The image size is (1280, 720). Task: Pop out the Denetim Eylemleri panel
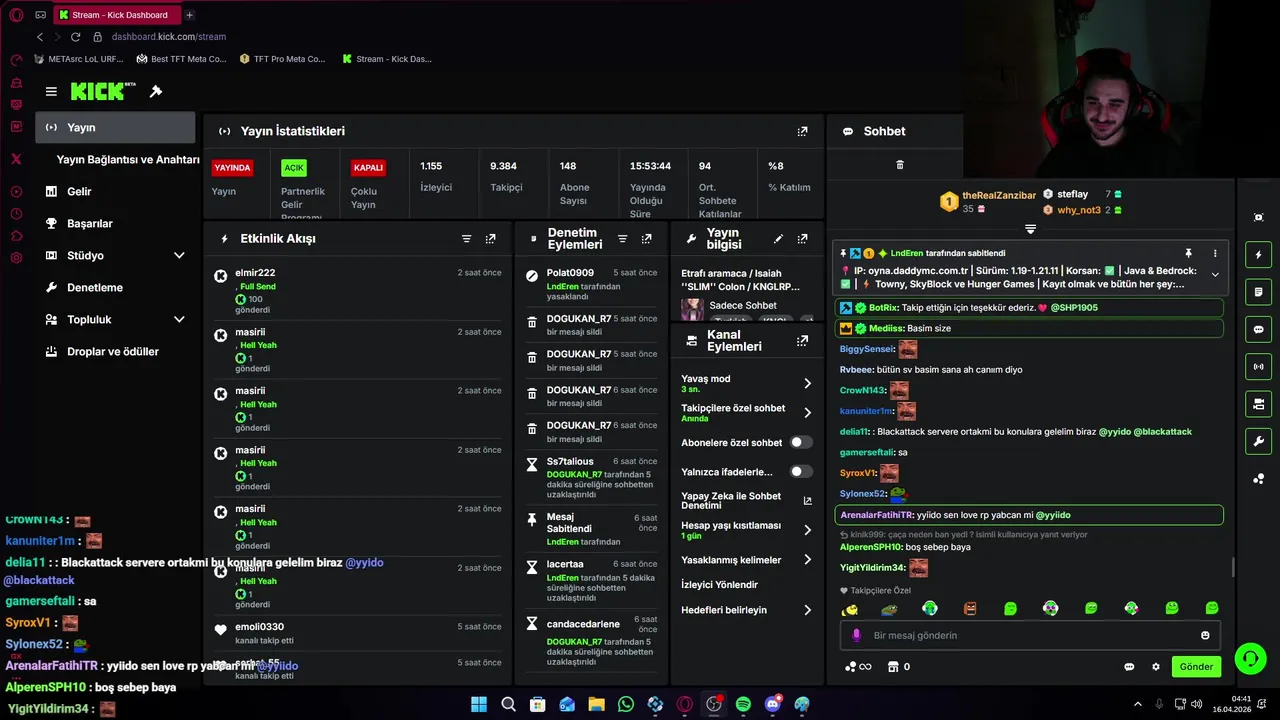(x=646, y=239)
